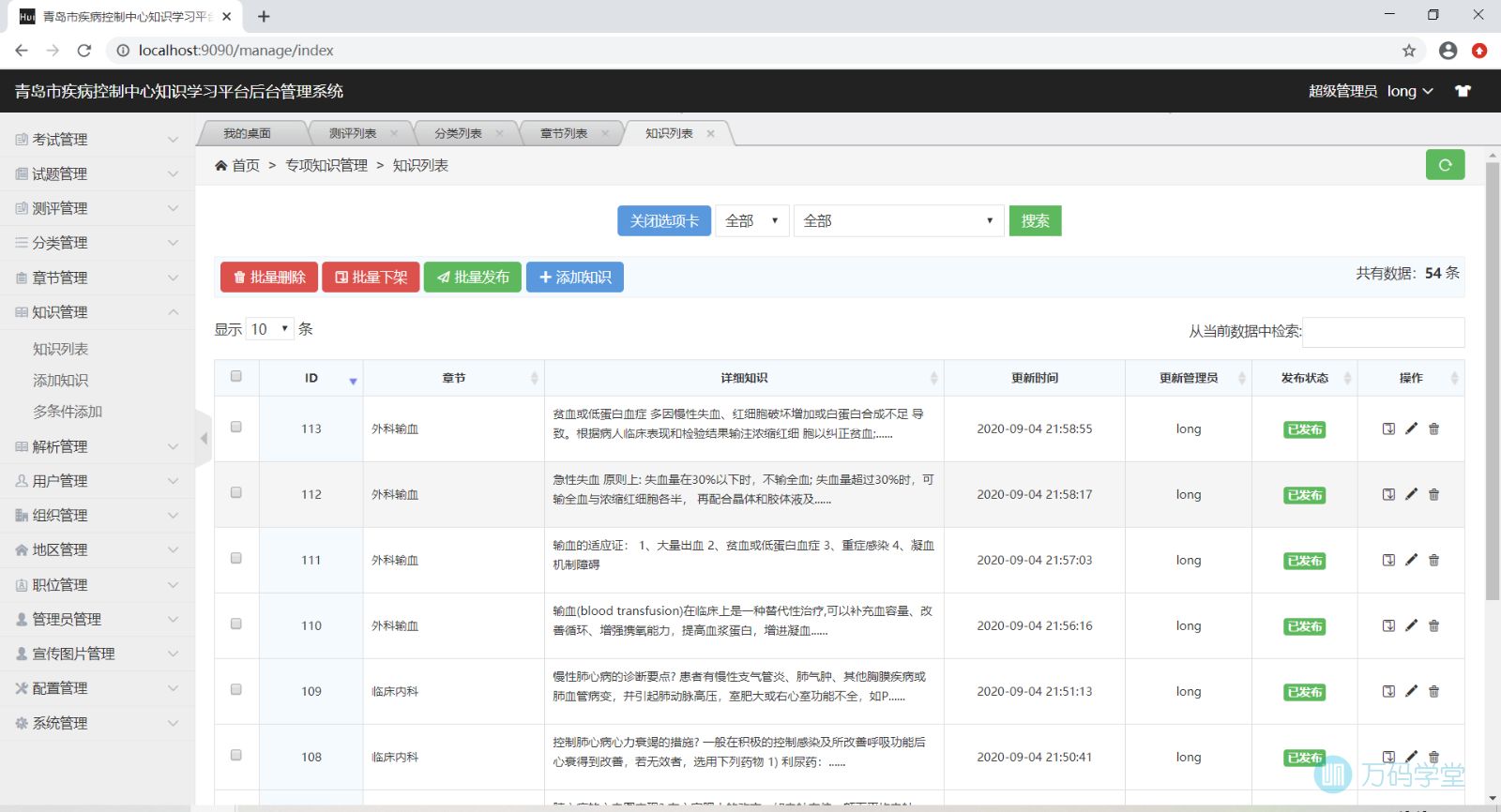Click the view icon for row 113
The height and width of the screenshot is (812, 1501).
pyautogui.click(x=1388, y=429)
